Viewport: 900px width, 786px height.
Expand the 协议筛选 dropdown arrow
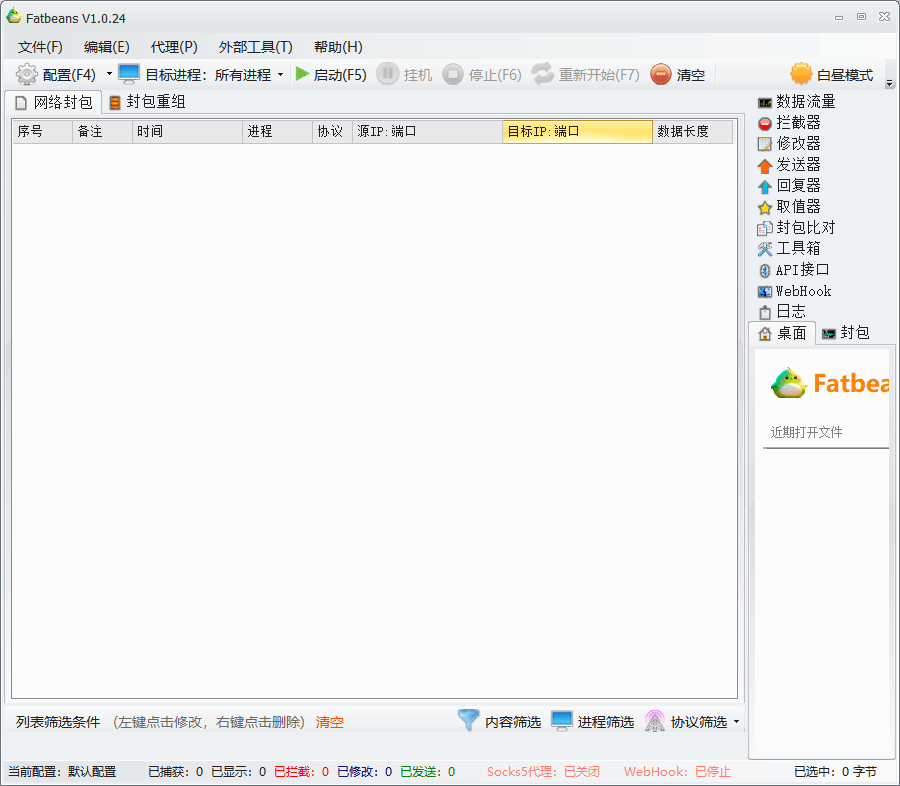(x=736, y=722)
